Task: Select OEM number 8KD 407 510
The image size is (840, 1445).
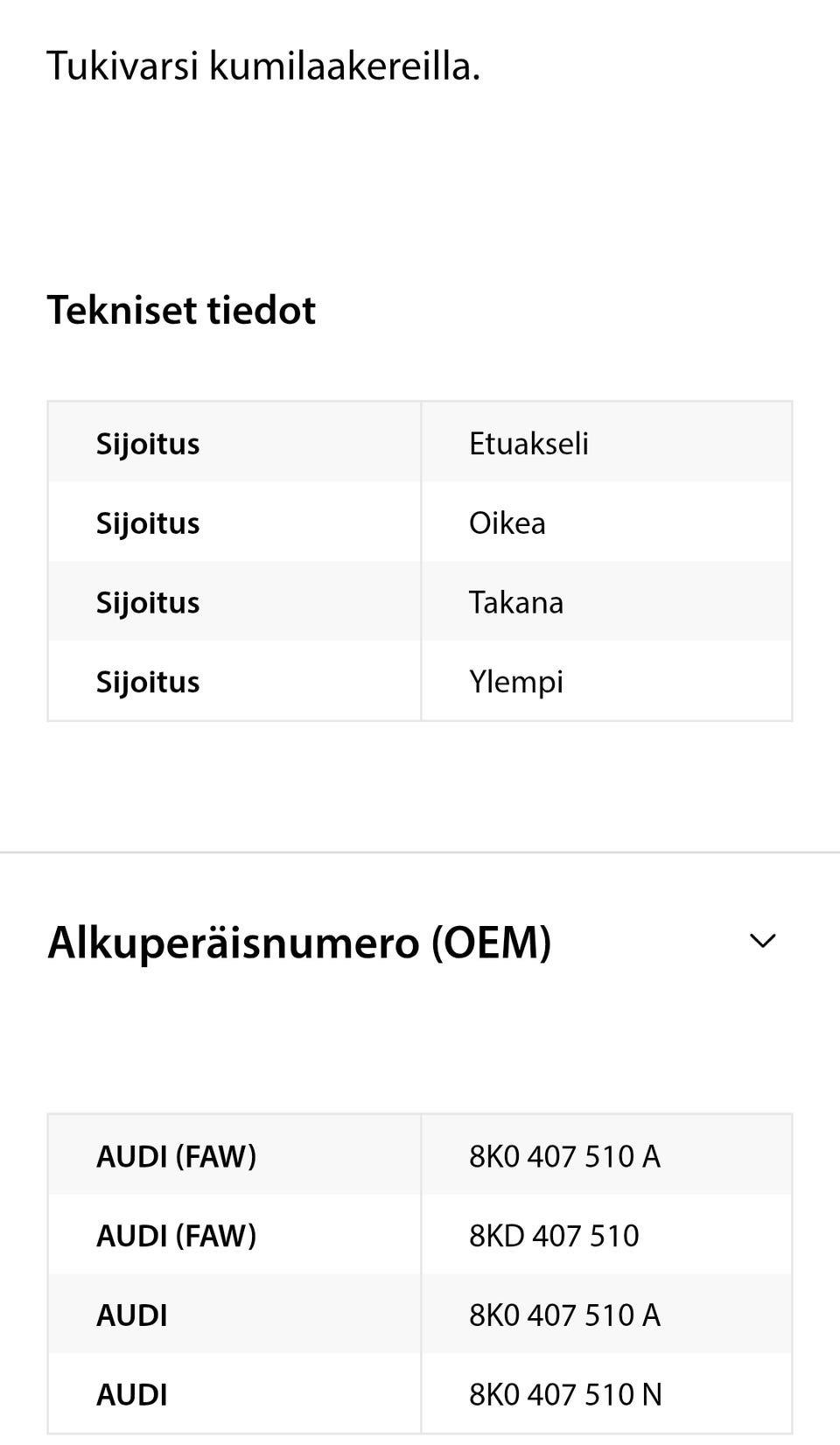Action: 554,1236
